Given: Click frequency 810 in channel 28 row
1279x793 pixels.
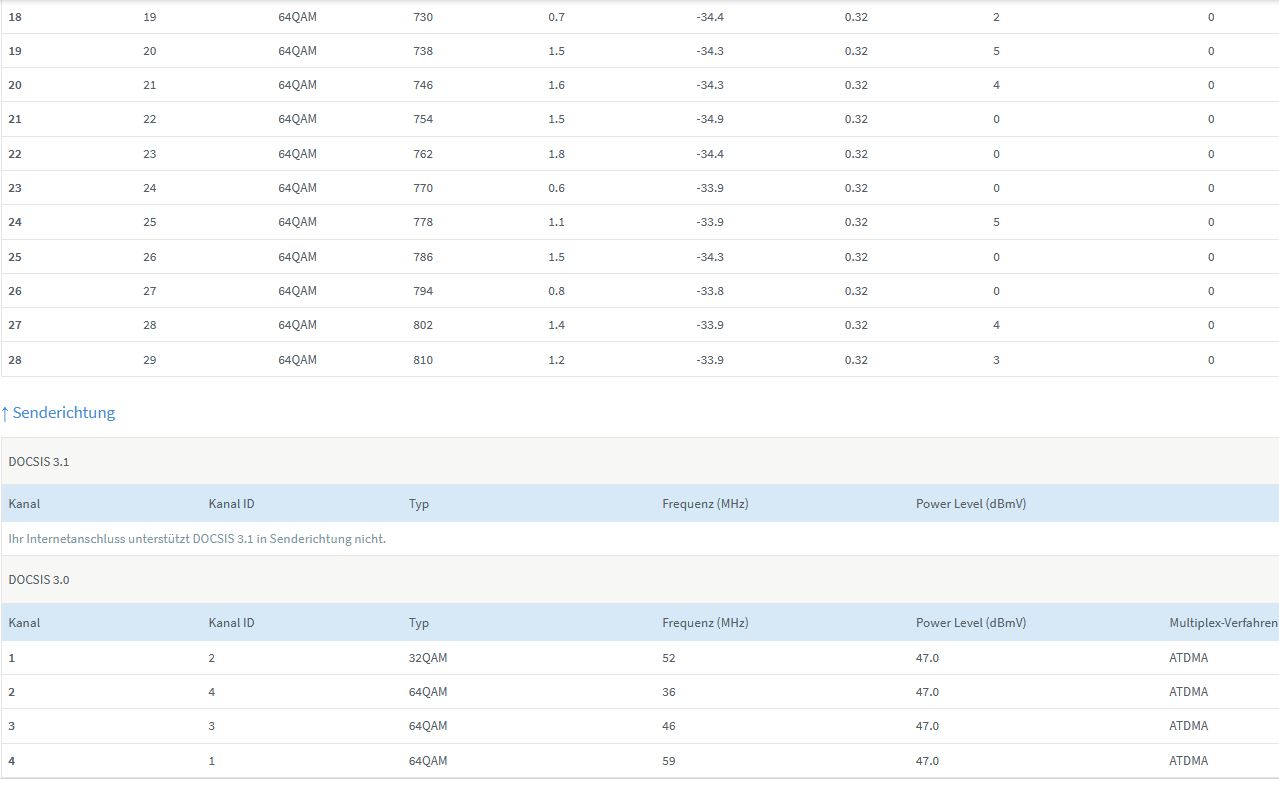Looking at the screenshot, I should pos(423,360).
